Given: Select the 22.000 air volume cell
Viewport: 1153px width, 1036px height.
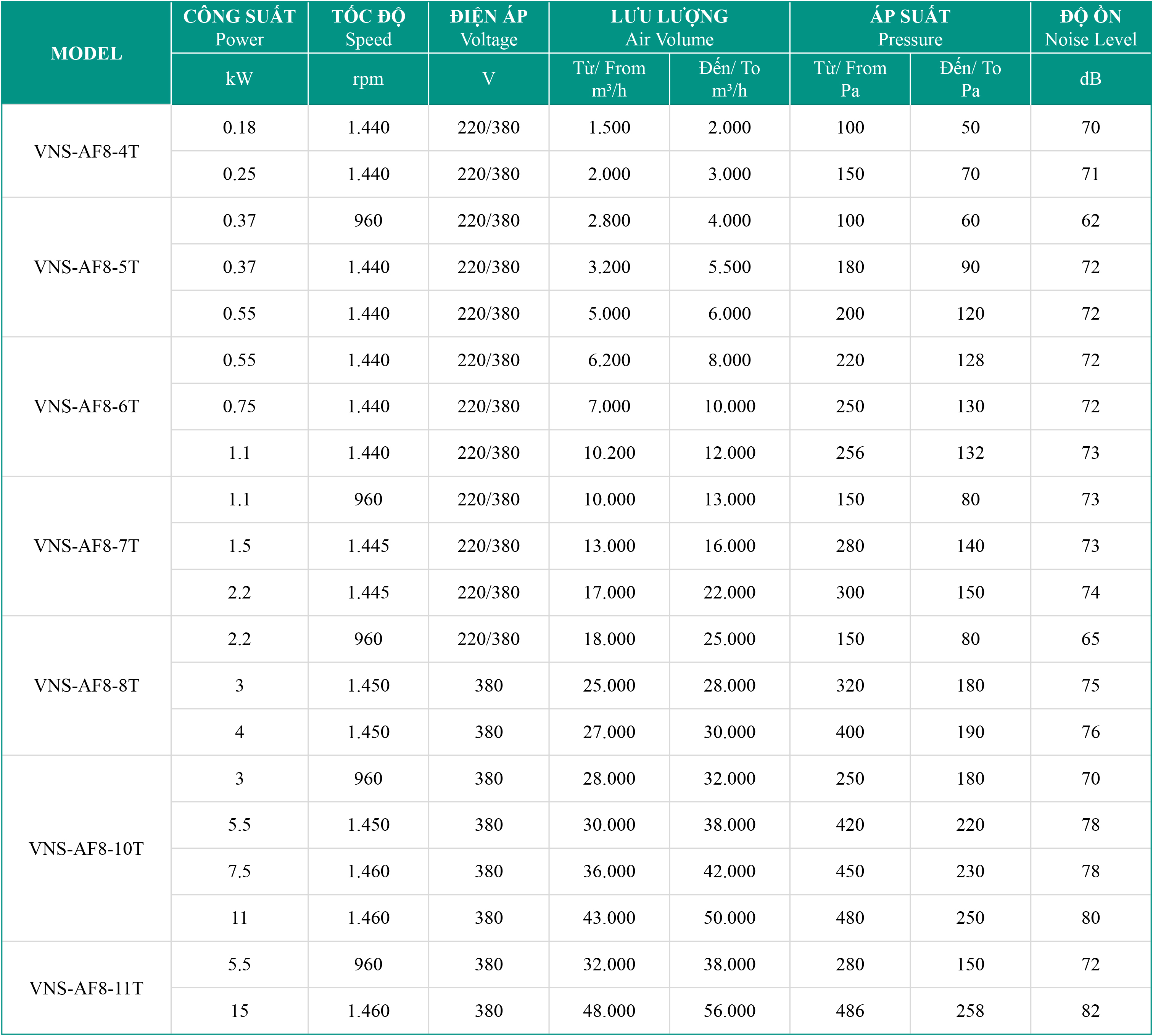Looking at the screenshot, I should click(x=729, y=592).
